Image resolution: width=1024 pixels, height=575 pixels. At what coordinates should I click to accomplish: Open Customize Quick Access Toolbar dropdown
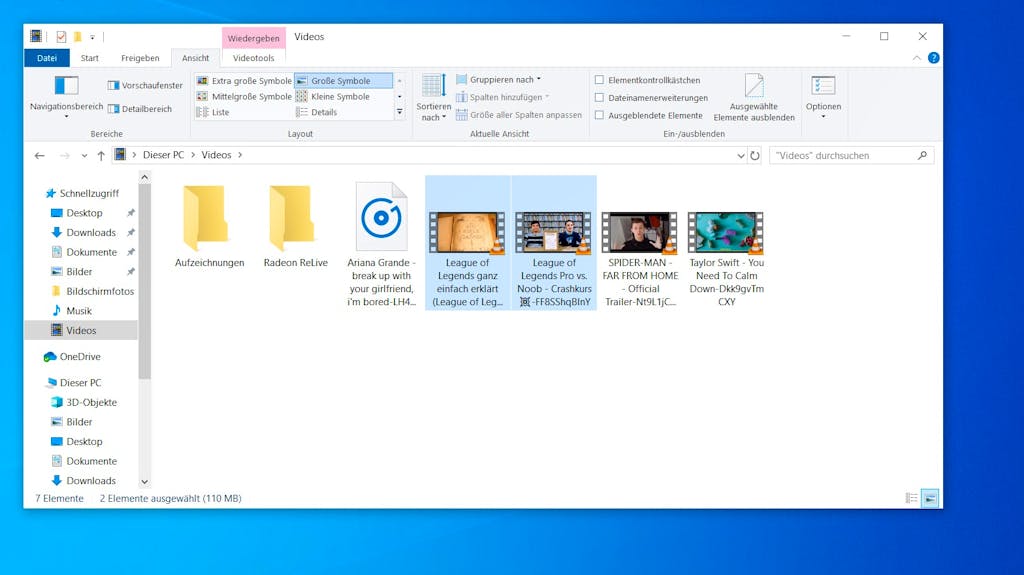[x=93, y=37]
